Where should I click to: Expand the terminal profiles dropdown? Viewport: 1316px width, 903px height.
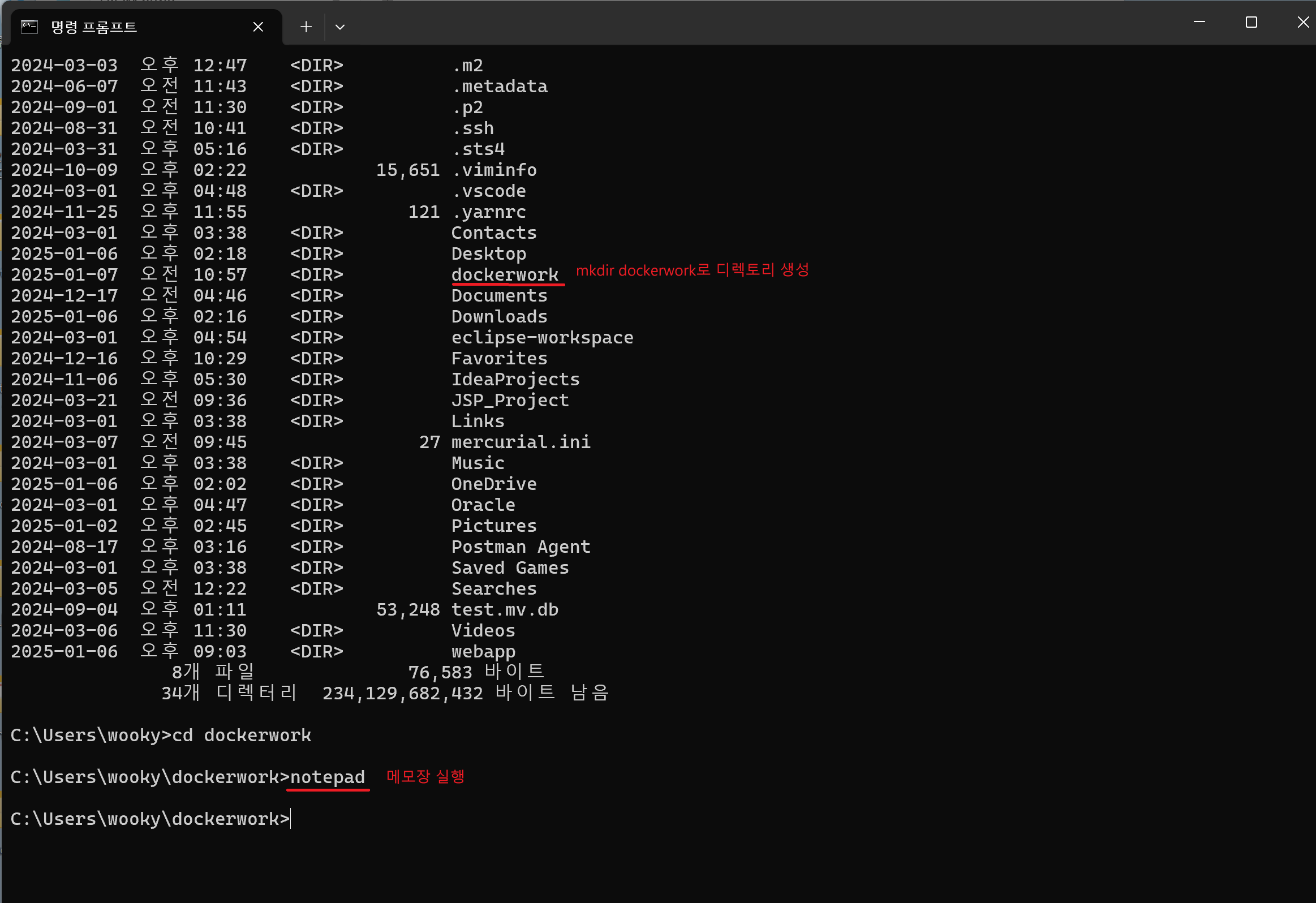(x=340, y=27)
